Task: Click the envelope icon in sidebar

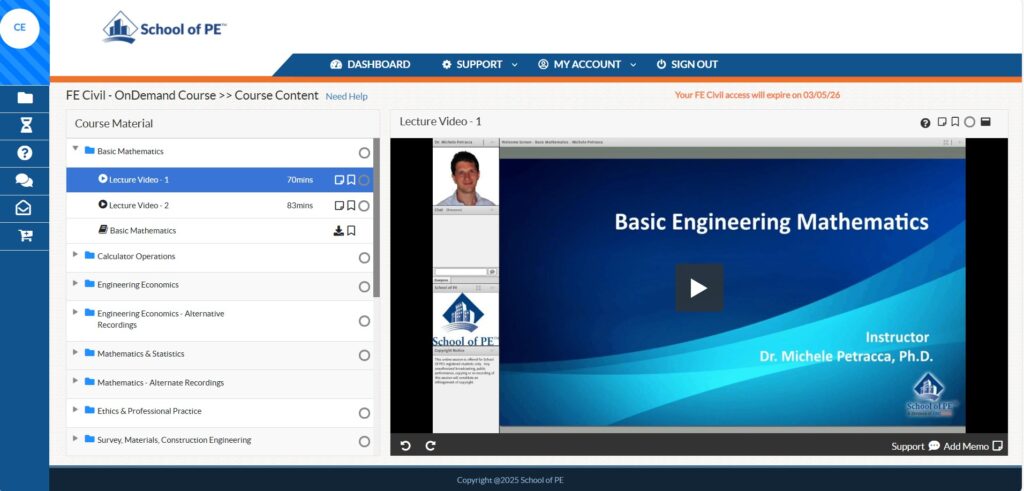Action: [x=24, y=208]
